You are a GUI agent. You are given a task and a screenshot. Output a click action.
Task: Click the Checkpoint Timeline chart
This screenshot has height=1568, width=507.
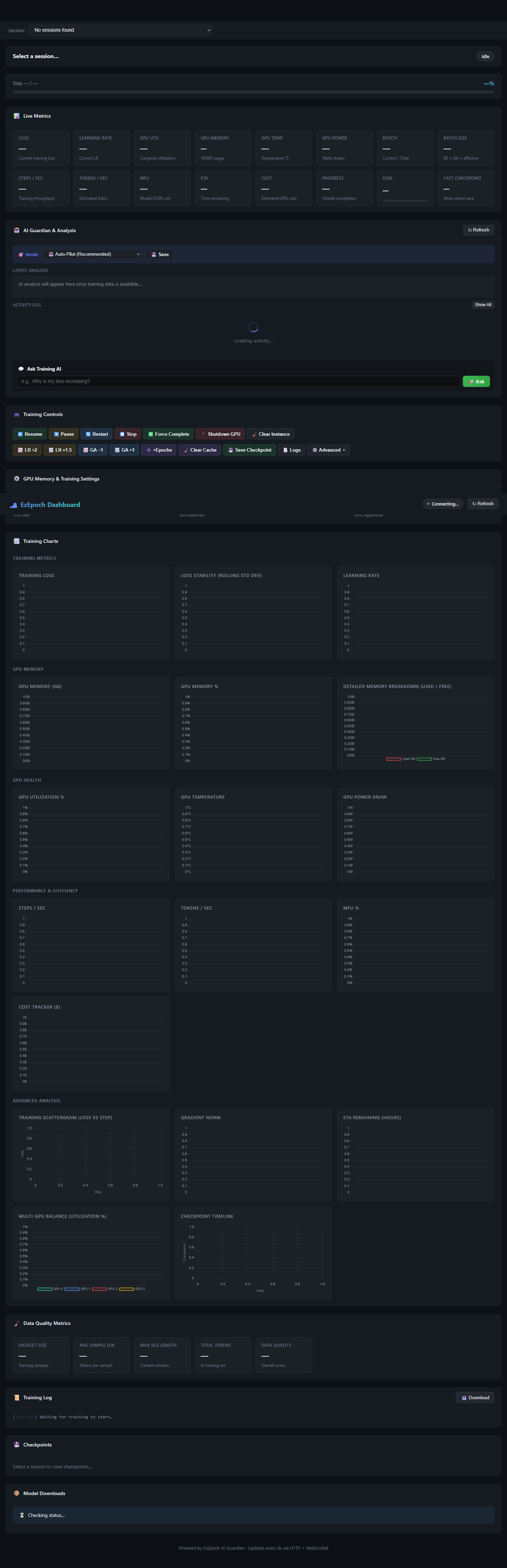[253, 1253]
